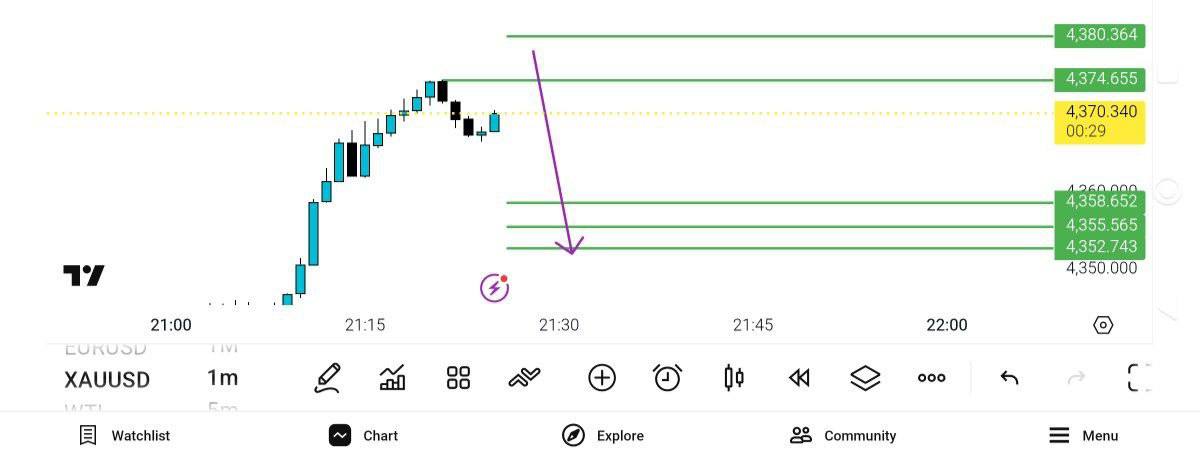Tap the compare lines icon

pyautogui.click(x=524, y=378)
